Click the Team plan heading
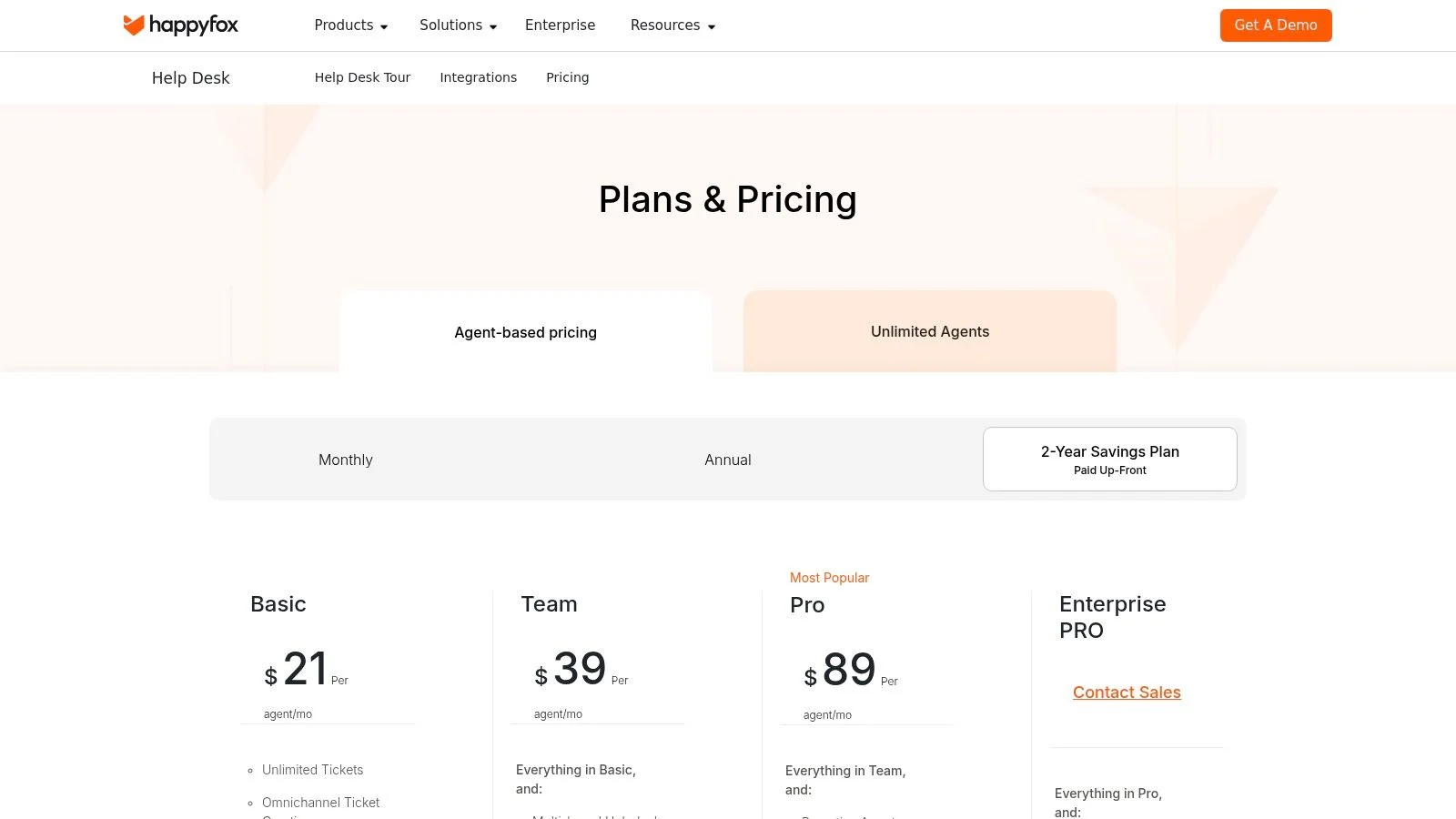Viewport: 1456px width, 819px height. (549, 604)
